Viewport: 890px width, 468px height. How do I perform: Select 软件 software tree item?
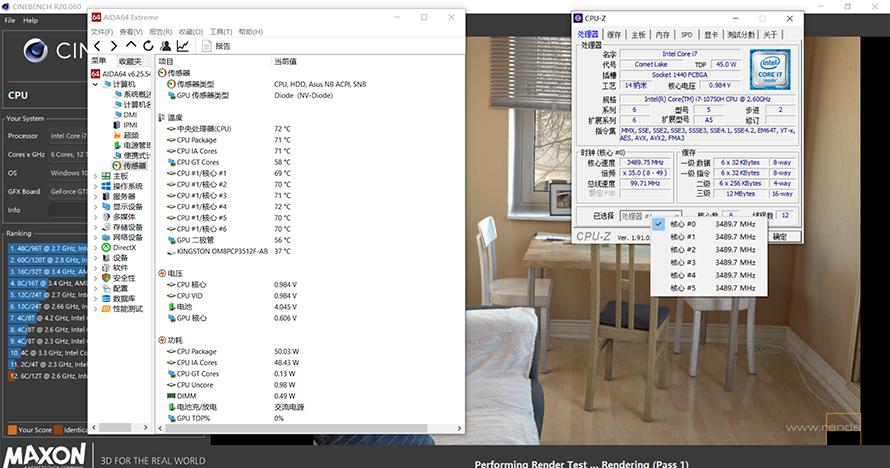coord(120,268)
